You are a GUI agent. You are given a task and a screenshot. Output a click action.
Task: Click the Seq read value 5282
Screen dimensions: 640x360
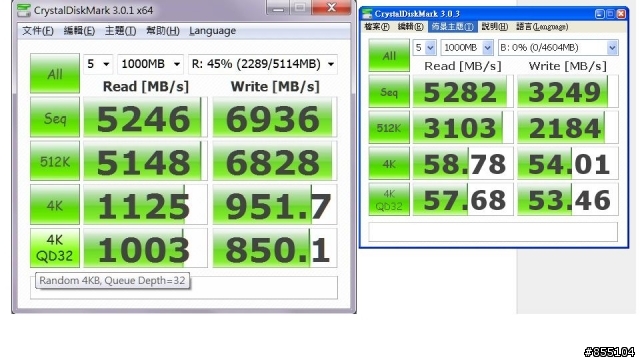point(462,91)
